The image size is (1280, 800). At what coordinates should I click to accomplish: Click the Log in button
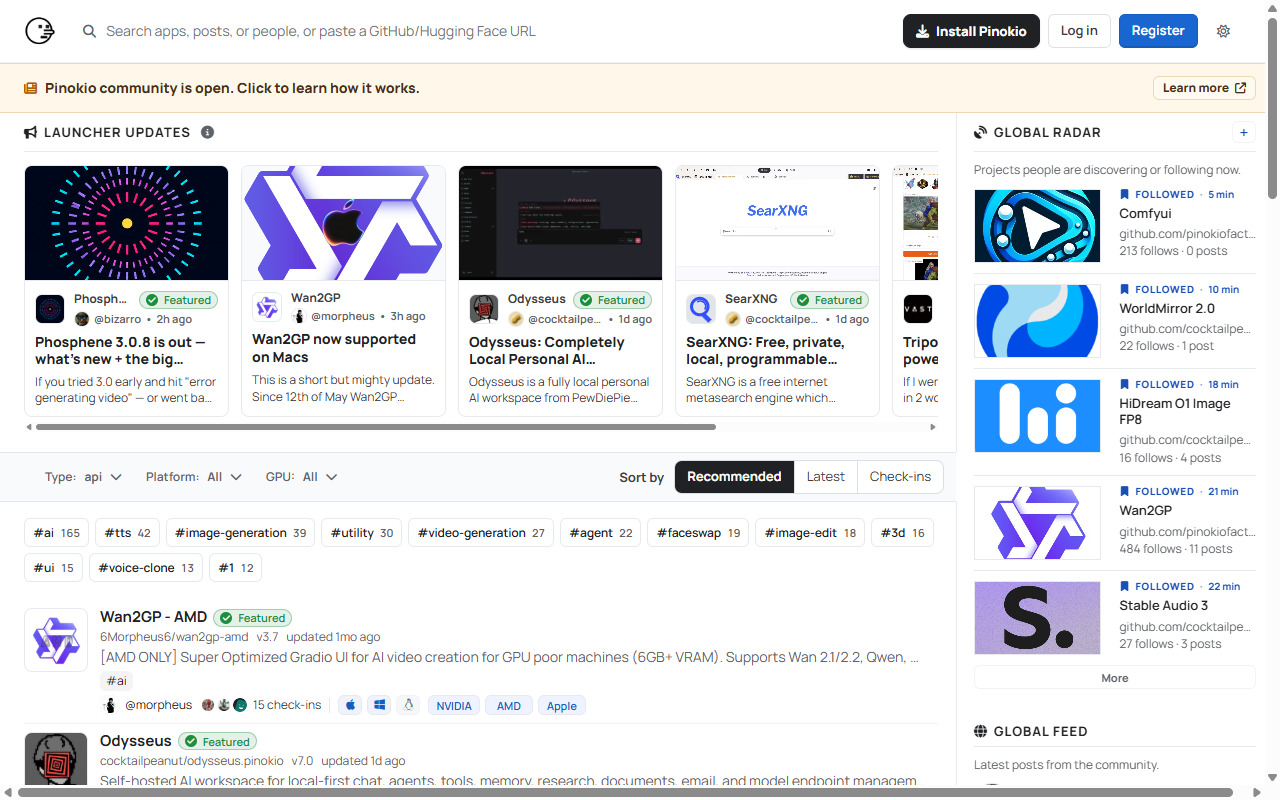1079,31
